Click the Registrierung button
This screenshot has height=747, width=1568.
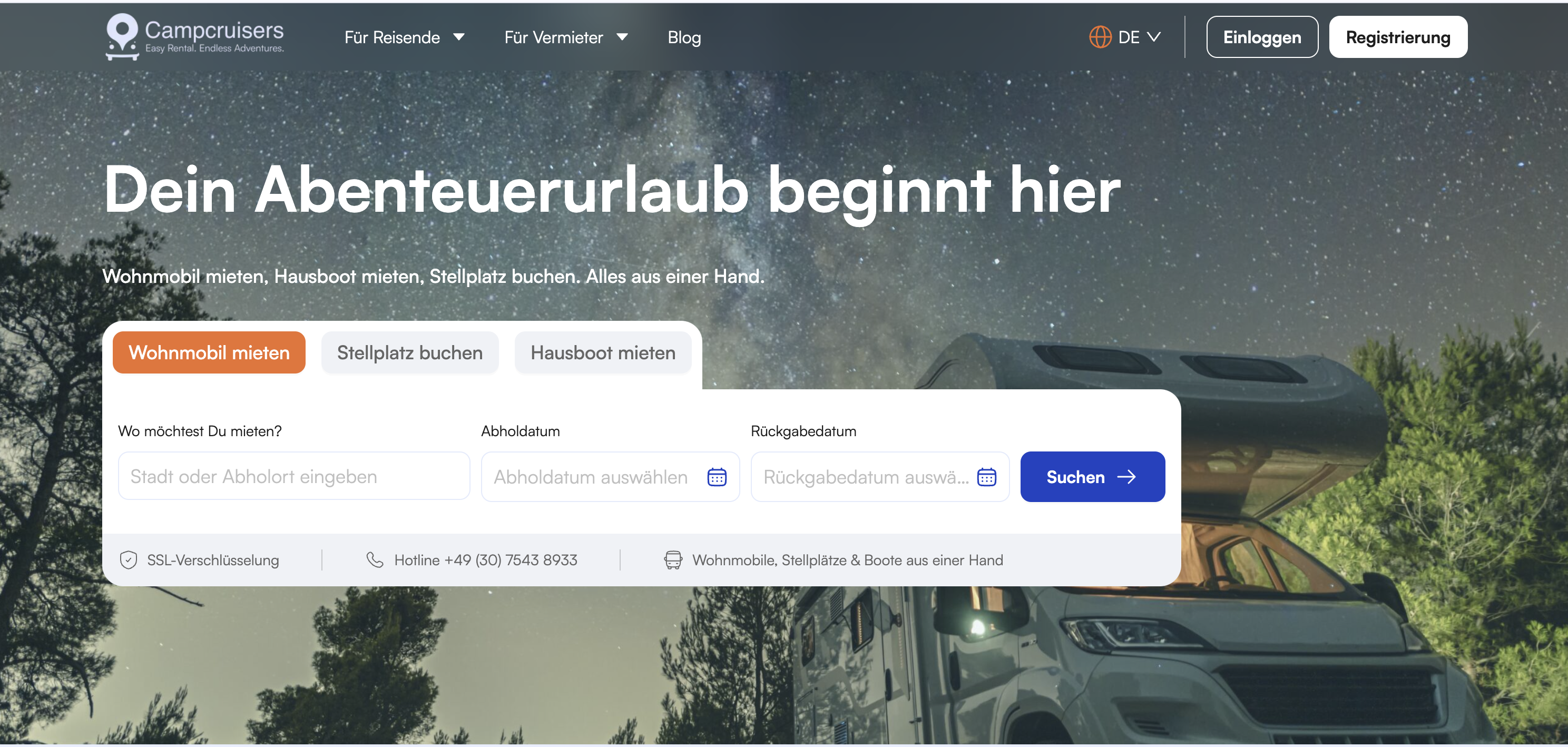pos(1398,37)
